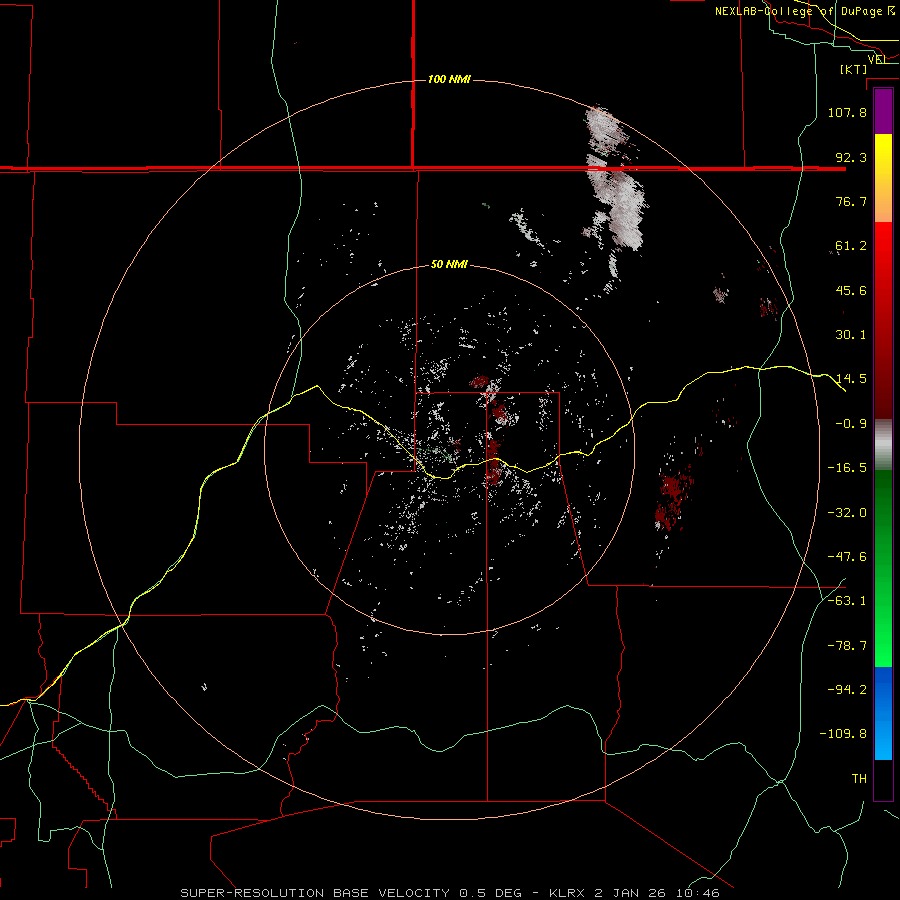
Task: Click the yellow-orange segment of color bar
Action: tap(883, 178)
